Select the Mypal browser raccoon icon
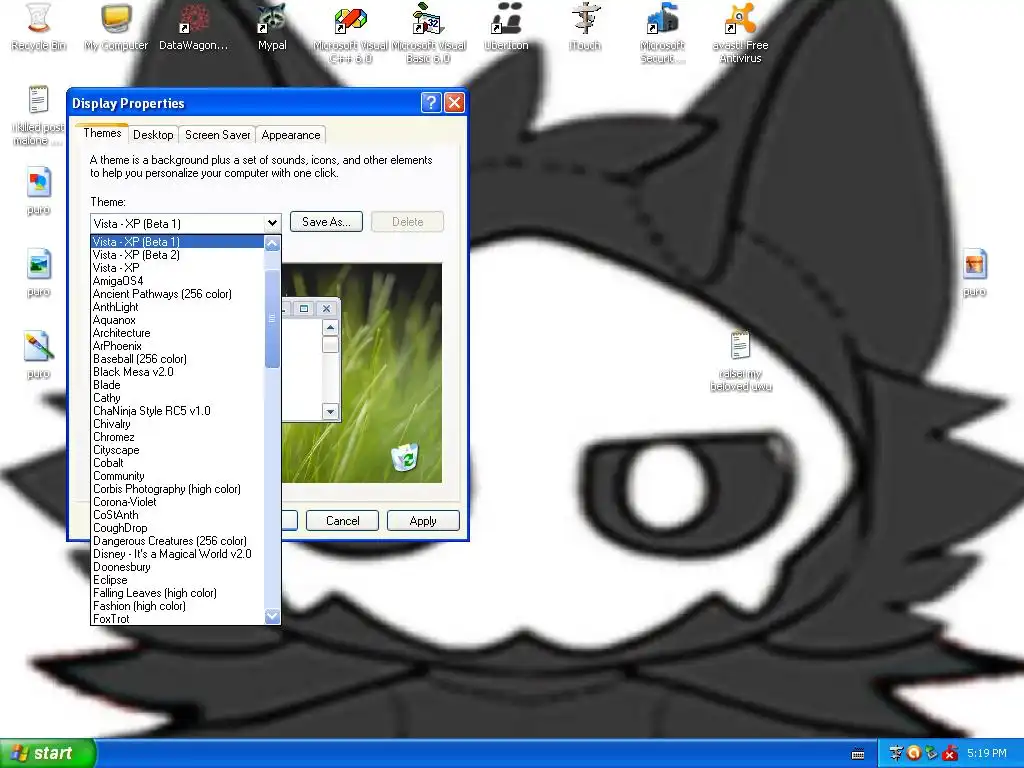The width and height of the screenshot is (1024, 768). [272, 18]
